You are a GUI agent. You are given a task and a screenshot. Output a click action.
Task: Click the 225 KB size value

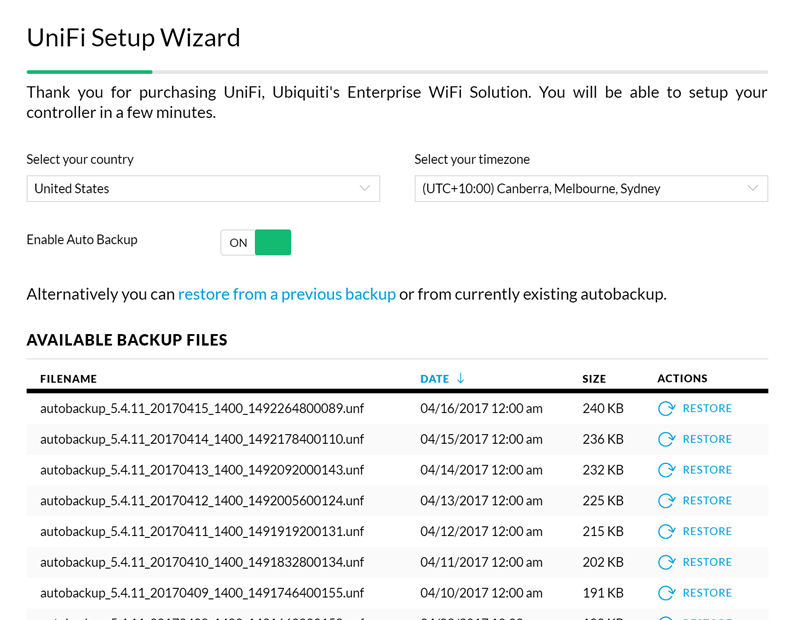coord(603,501)
